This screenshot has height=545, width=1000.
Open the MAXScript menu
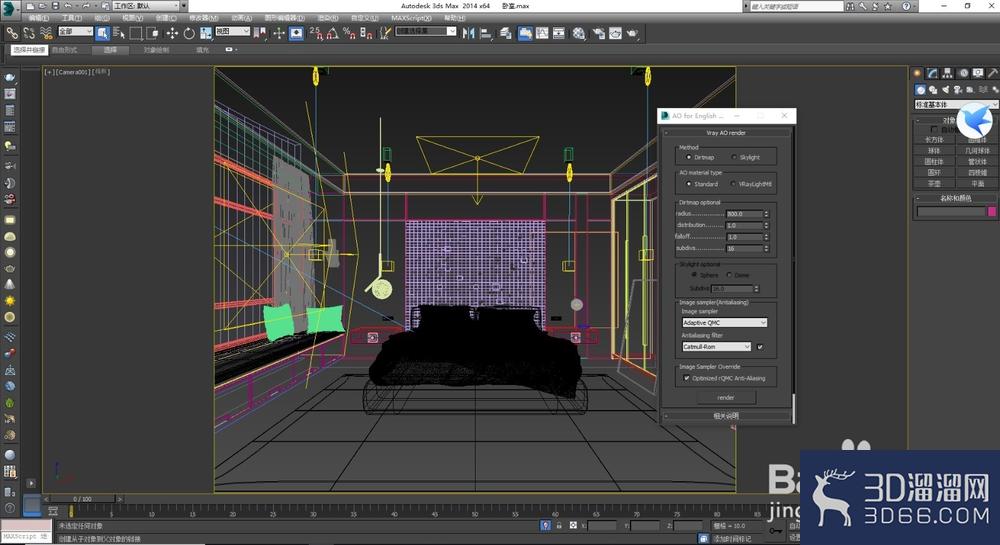[x=411, y=18]
